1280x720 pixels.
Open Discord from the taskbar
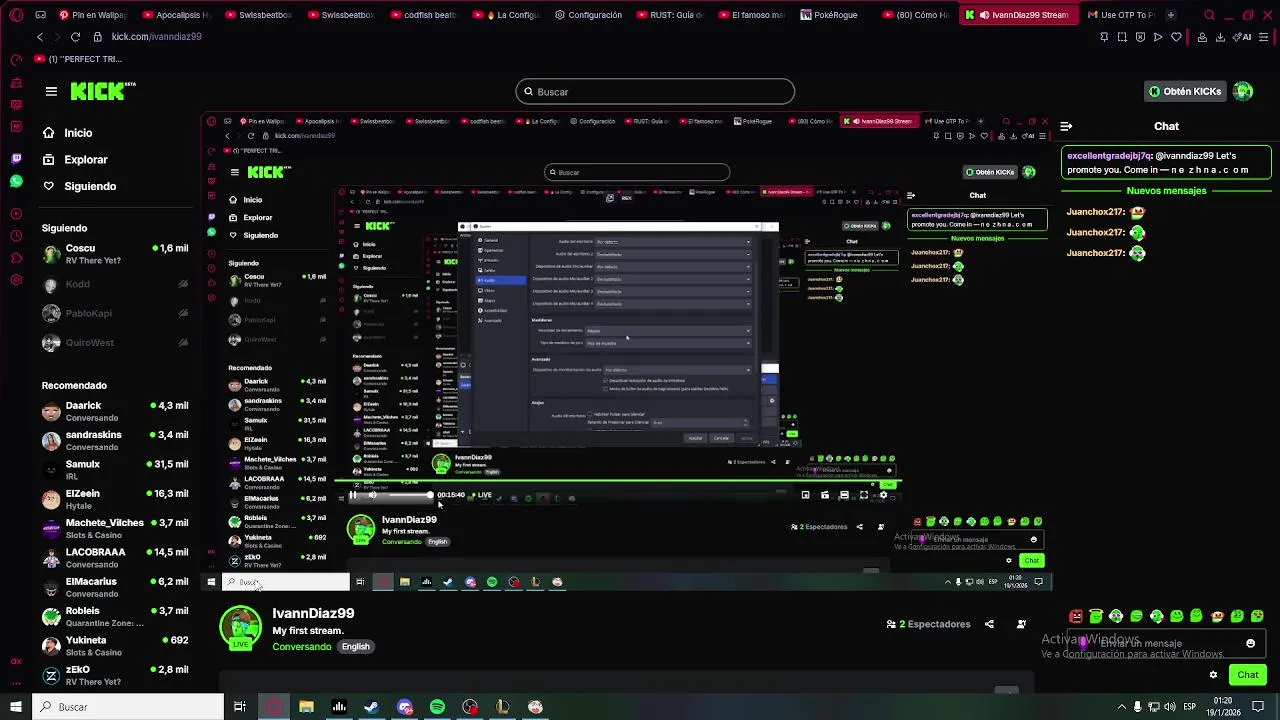[x=404, y=707]
